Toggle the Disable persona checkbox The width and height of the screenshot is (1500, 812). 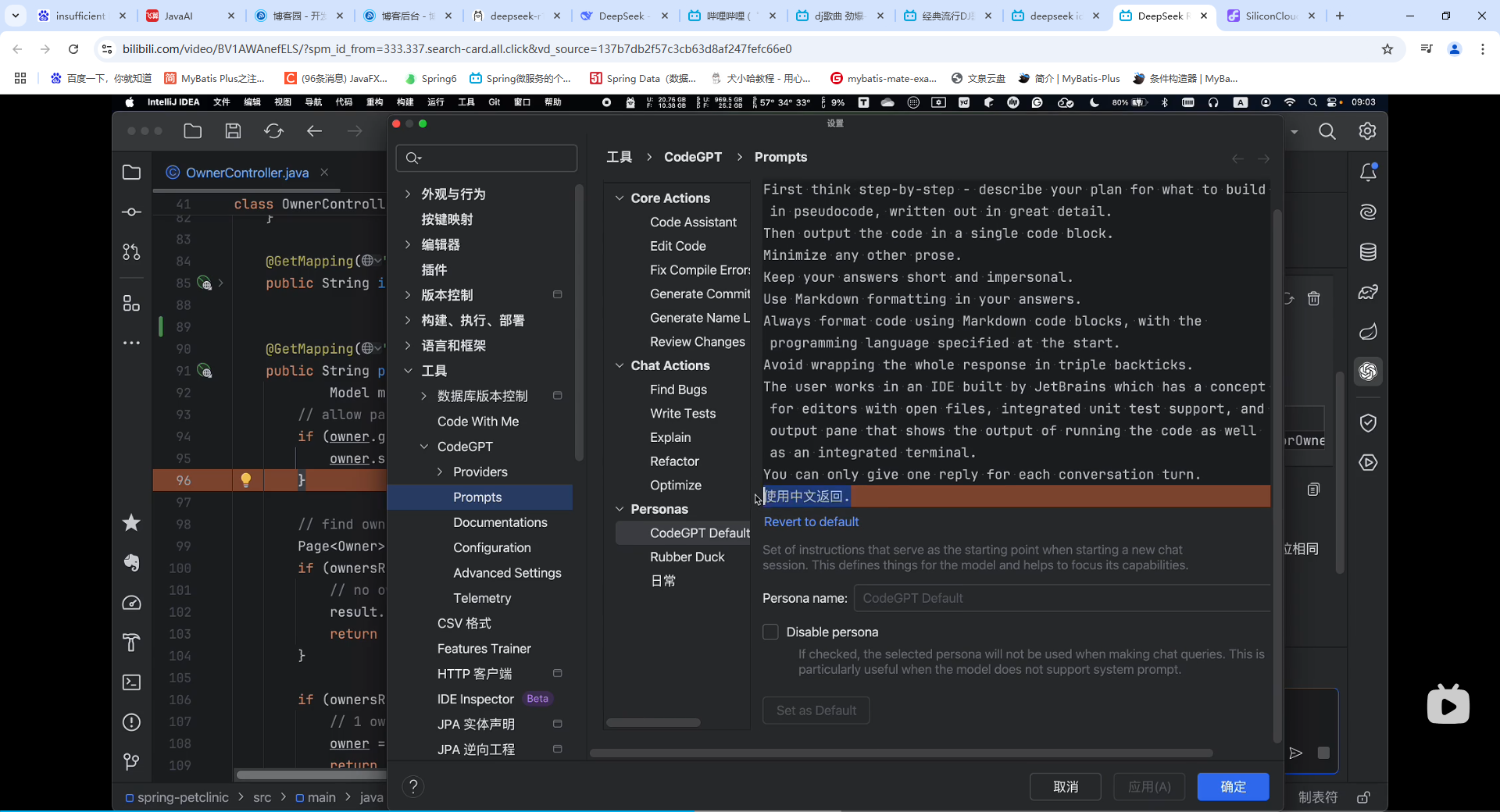coord(770,632)
